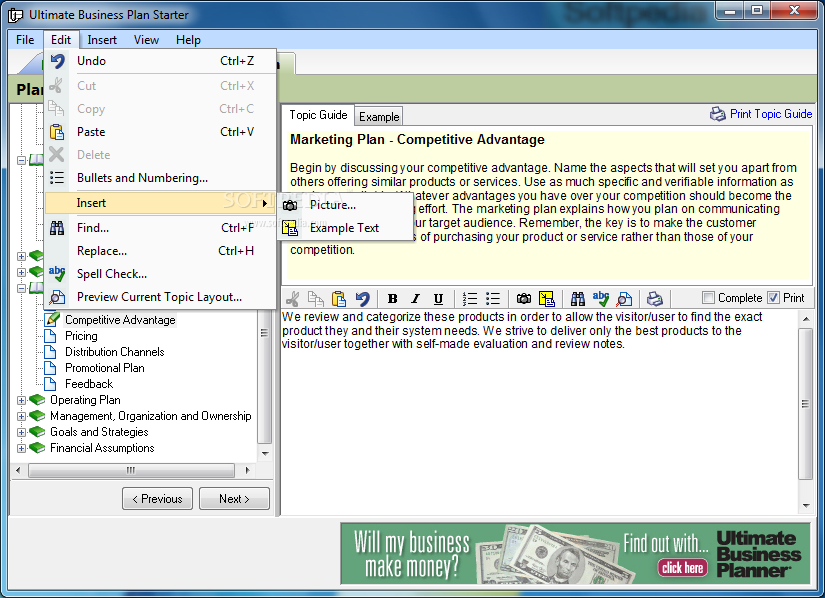Choose Example Text from Insert submenu
This screenshot has height=598, width=825.
(345, 228)
